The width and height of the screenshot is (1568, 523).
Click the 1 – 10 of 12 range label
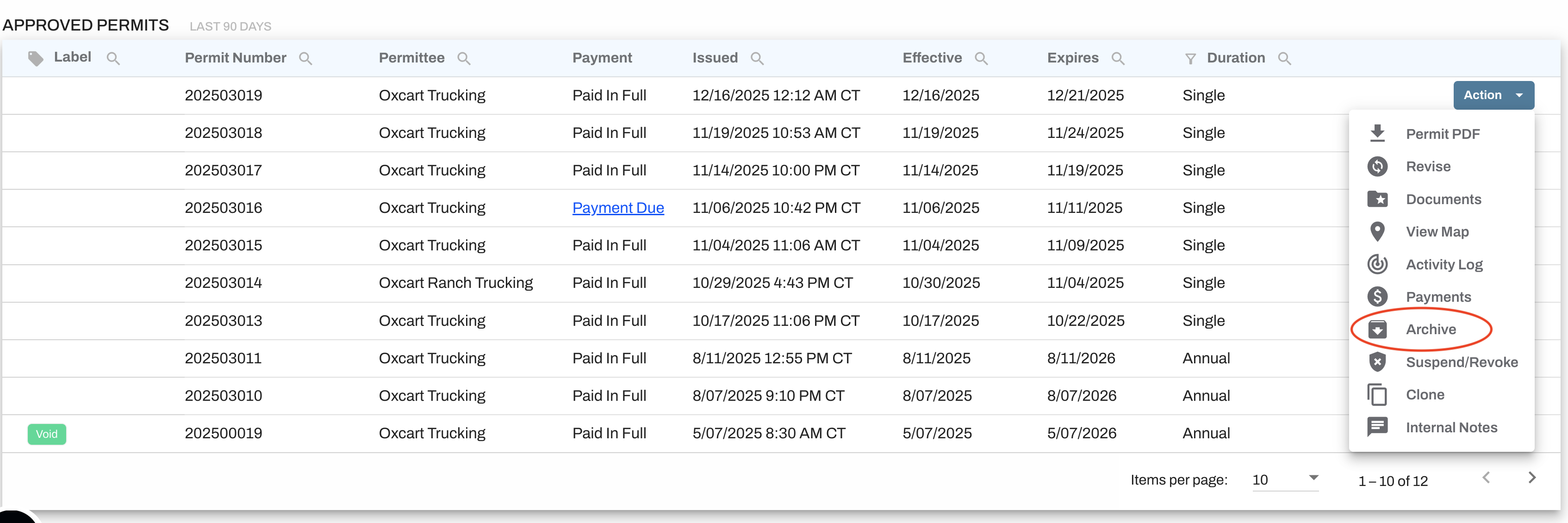click(1393, 481)
